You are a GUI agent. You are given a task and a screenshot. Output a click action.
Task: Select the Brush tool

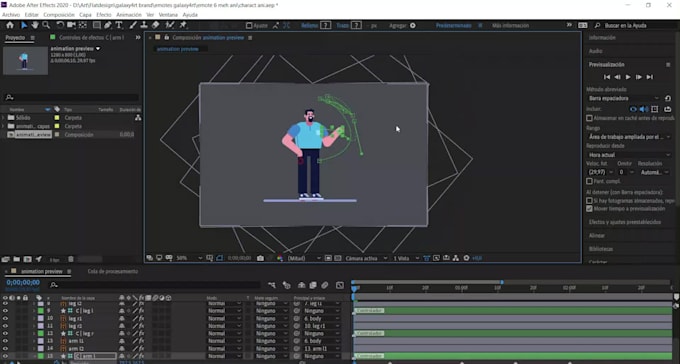click(133, 26)
